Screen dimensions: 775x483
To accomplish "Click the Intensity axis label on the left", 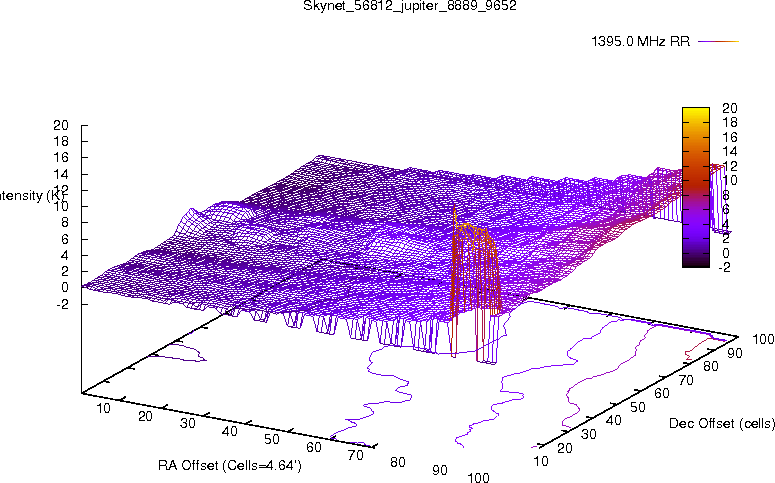I will (22, 195).
